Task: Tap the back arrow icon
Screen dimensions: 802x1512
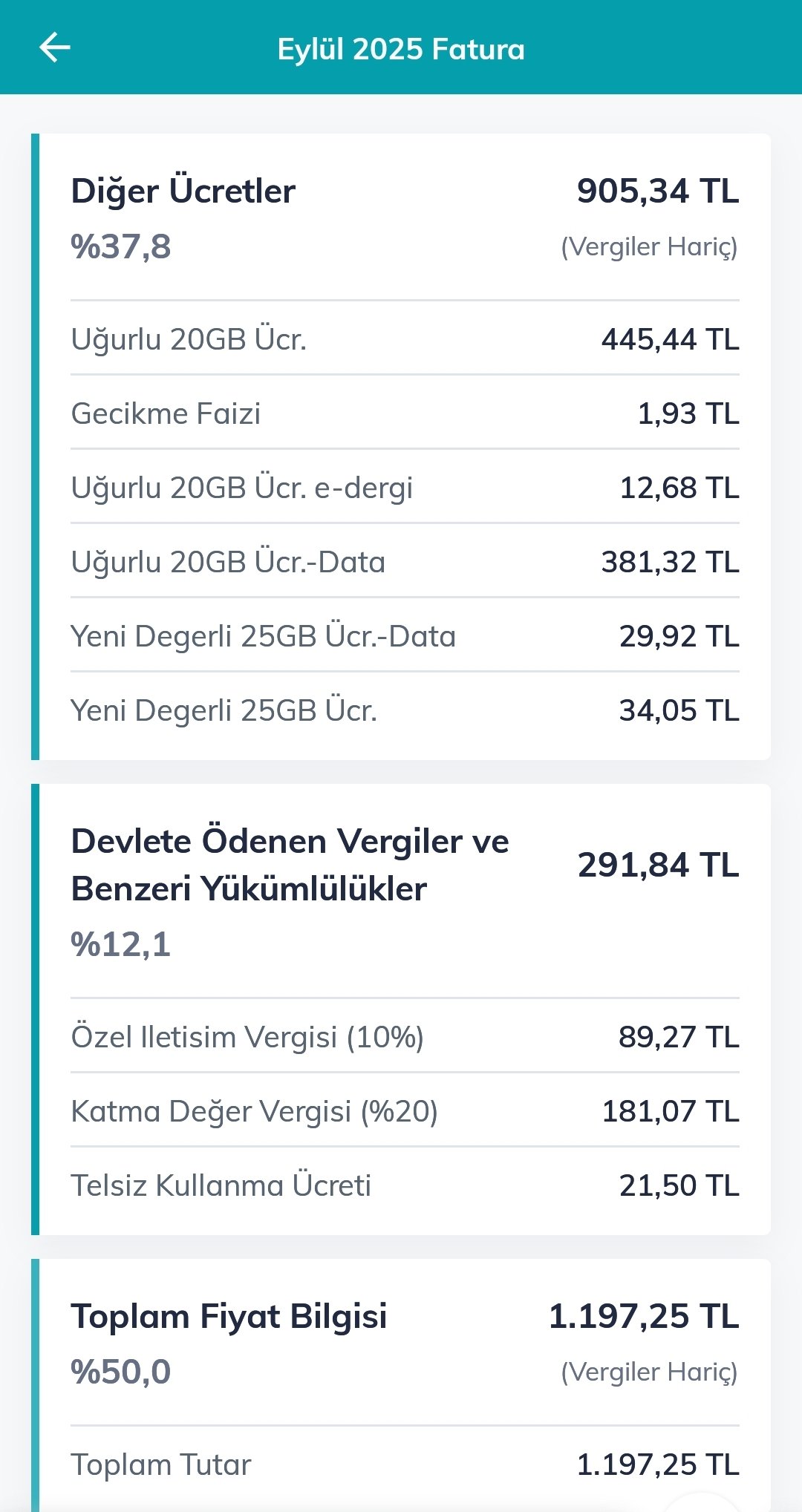Action: tap(54, 48)
